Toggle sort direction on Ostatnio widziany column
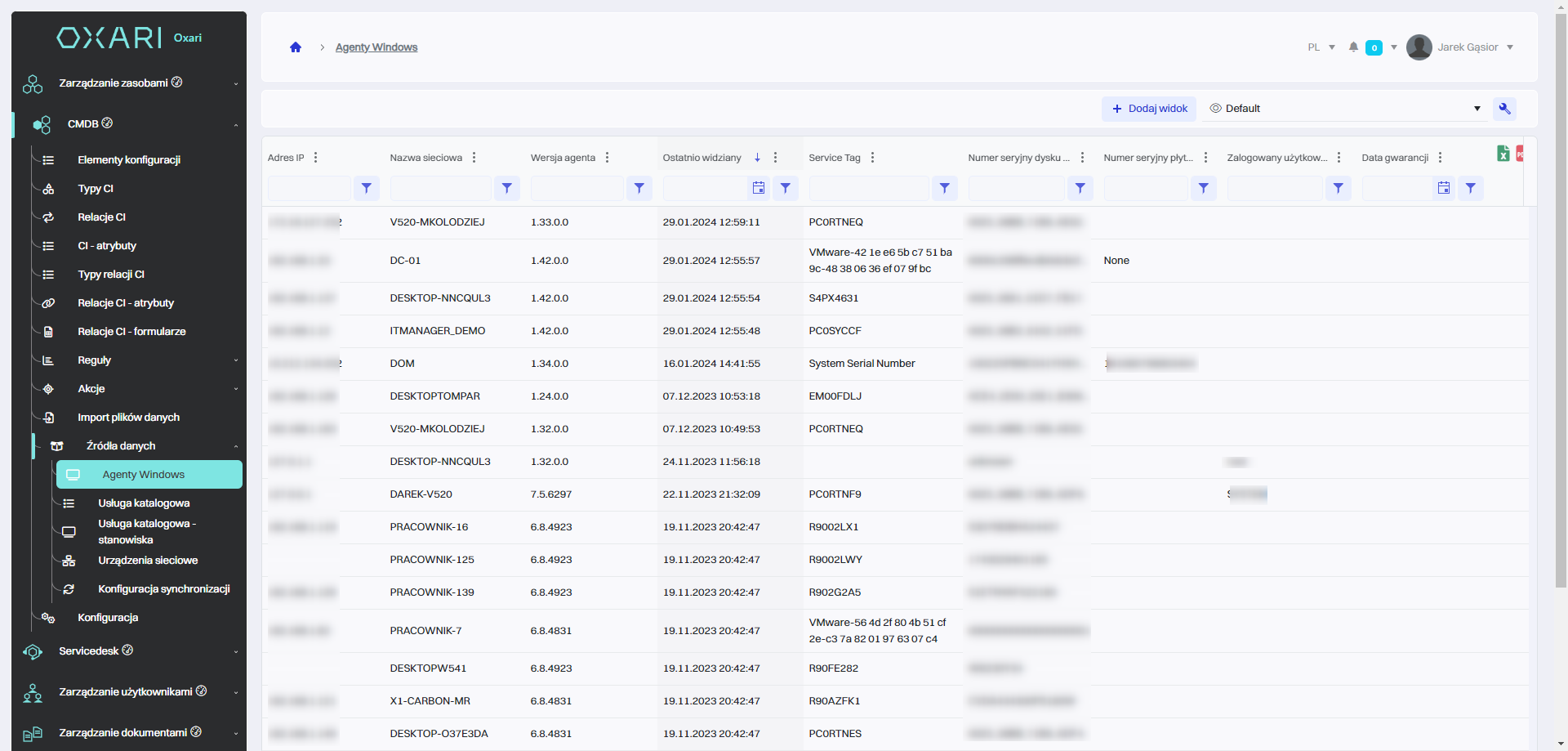 (757, 158)
